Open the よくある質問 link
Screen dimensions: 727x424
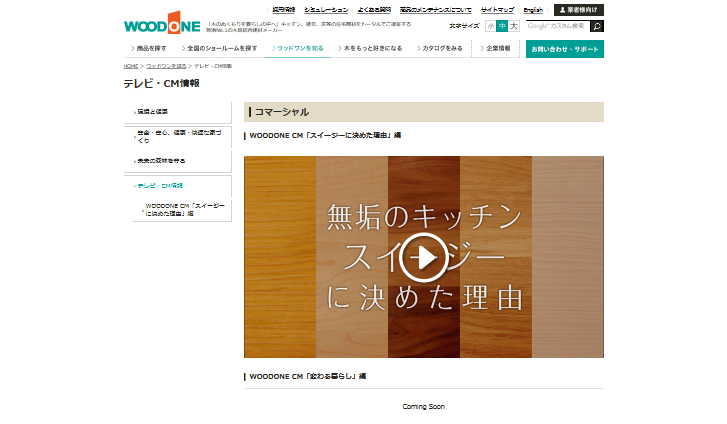[374, 10]
